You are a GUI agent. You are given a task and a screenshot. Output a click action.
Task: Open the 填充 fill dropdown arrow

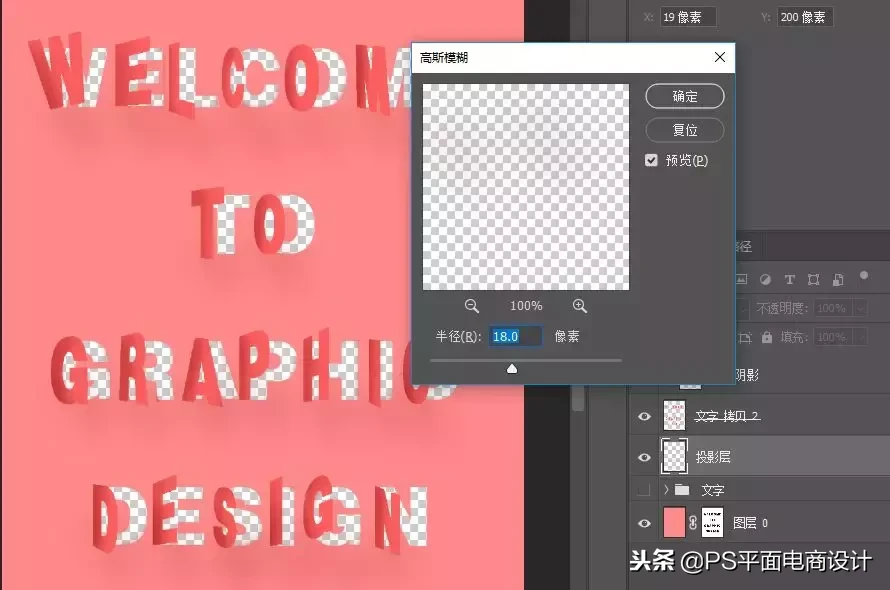(x=860, y=337)
